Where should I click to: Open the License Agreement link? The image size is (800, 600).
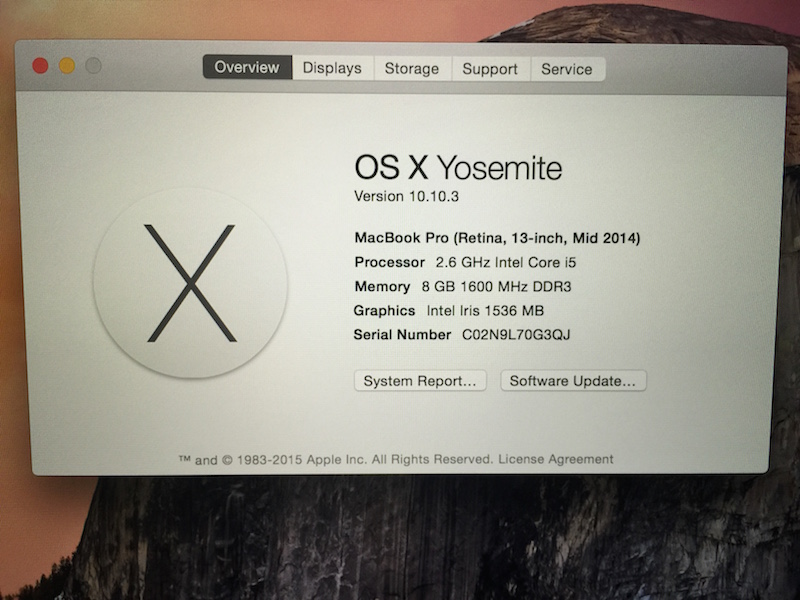pos(556,459)
